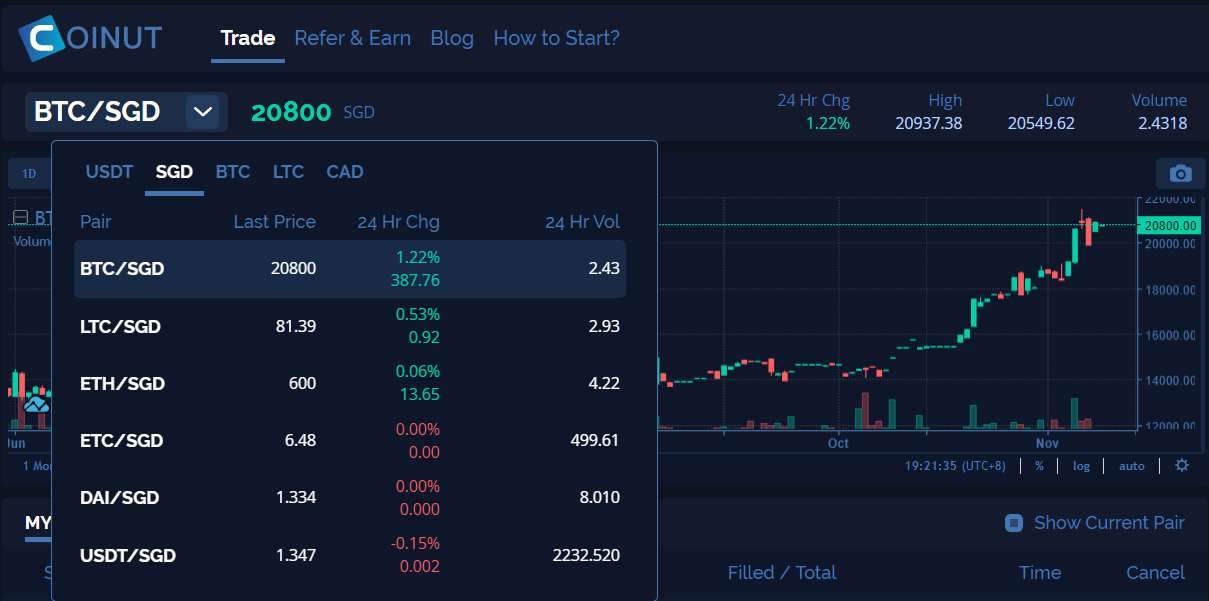Open chart settings gear icon
Viewport: 1209px width, 601px height.
coord(1182,466)
